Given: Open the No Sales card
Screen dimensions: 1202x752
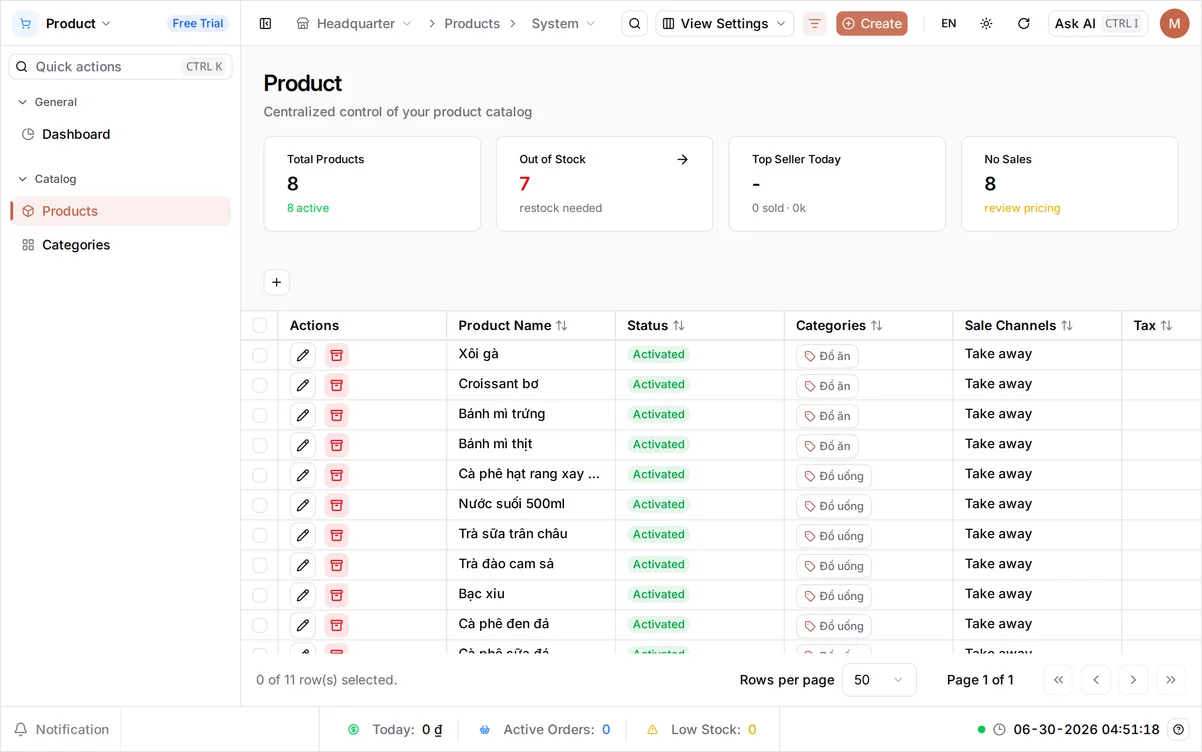Looking at the screenshot, I should coord(1069,184).
